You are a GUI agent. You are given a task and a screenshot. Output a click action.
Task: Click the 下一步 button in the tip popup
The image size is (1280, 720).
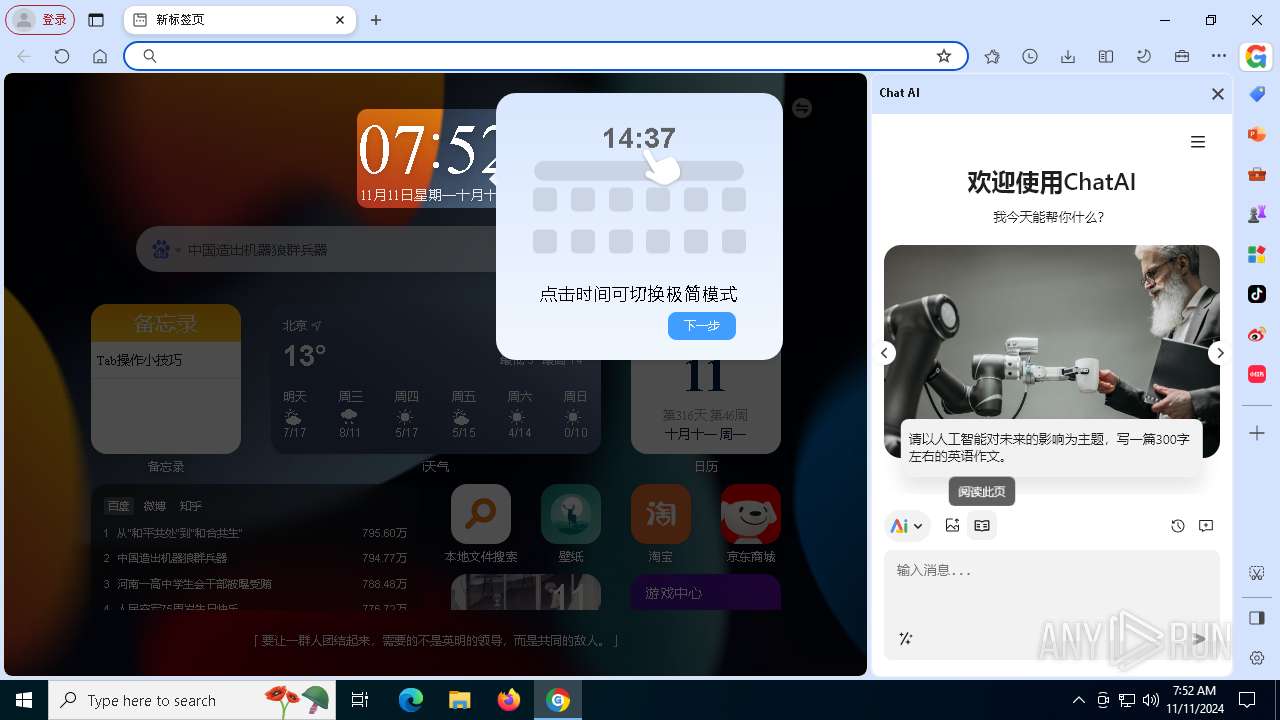[702, 326]
